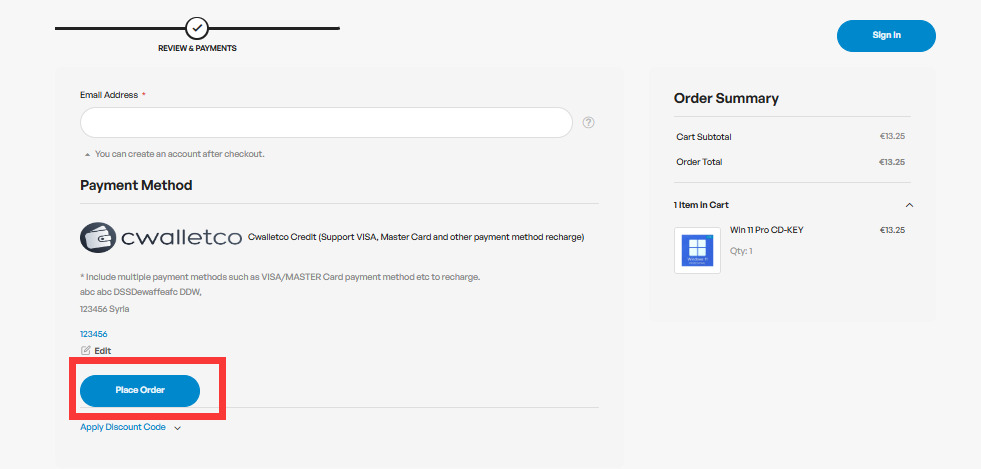This screenshot has width=981, height=469.
Task: Click the question mark help icon beside email
Action: click(x=589, y=123)
